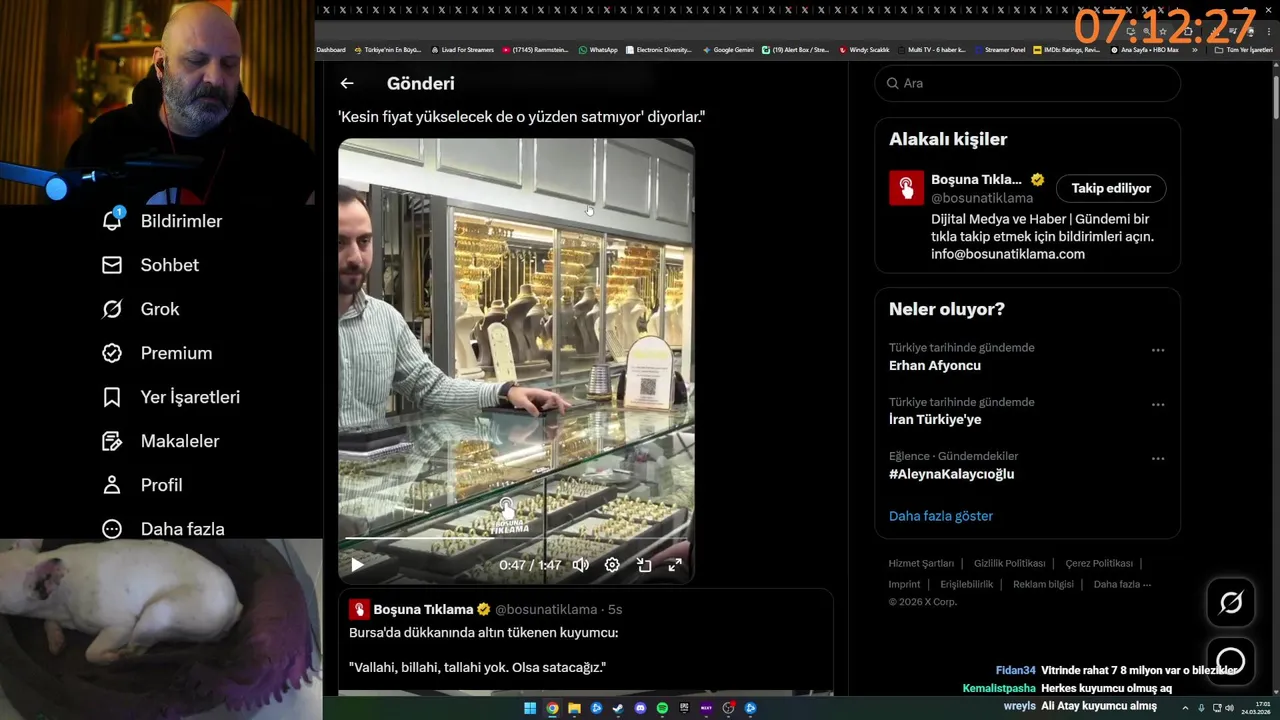Click the Boşuna Tıklama red avatar in Alakalı kişiler
1280x720 pixels.
tap(906, 188)
